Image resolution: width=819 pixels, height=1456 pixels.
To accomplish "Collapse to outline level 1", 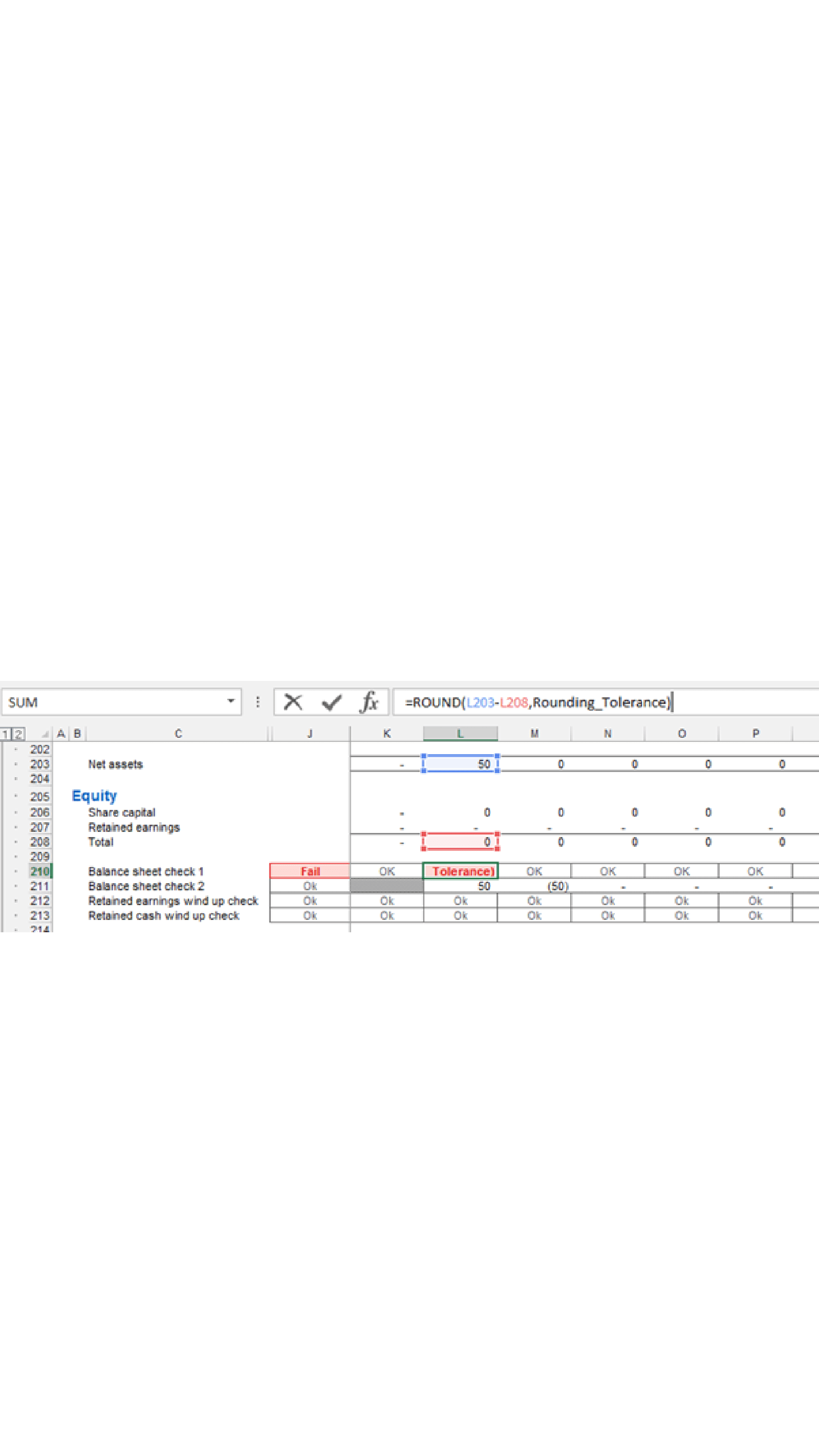I will (6, 734).
